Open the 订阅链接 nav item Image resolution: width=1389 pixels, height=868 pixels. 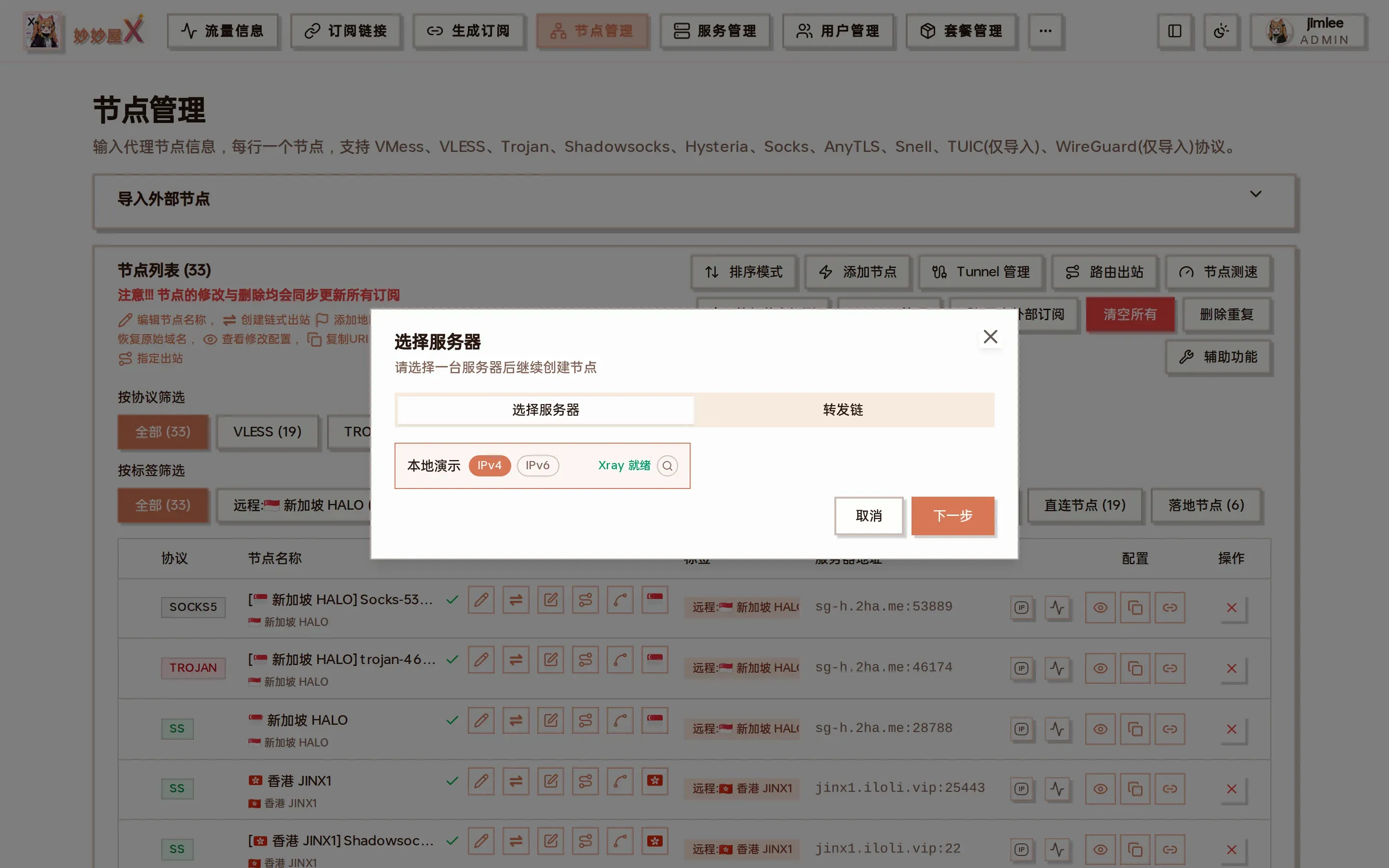[x=345, y=30]
